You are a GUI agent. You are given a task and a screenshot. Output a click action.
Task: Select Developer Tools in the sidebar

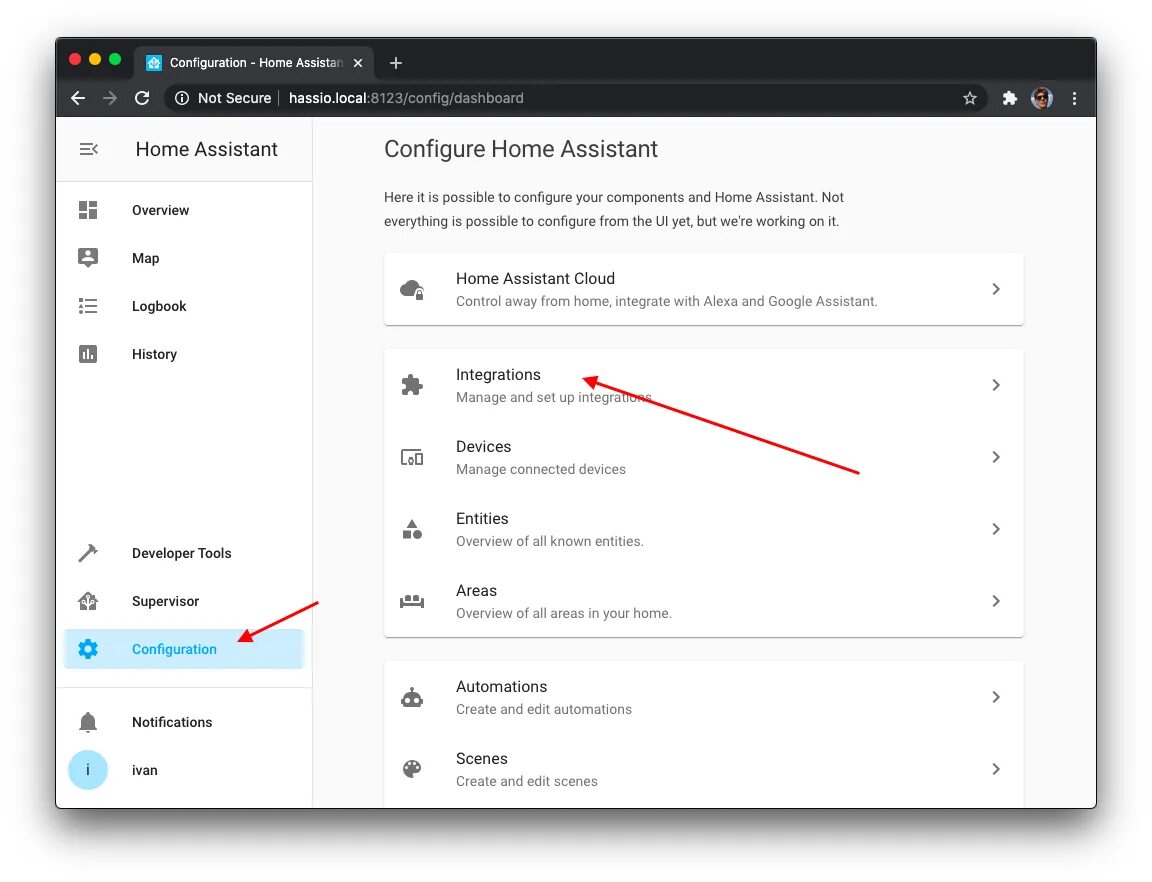184,553
